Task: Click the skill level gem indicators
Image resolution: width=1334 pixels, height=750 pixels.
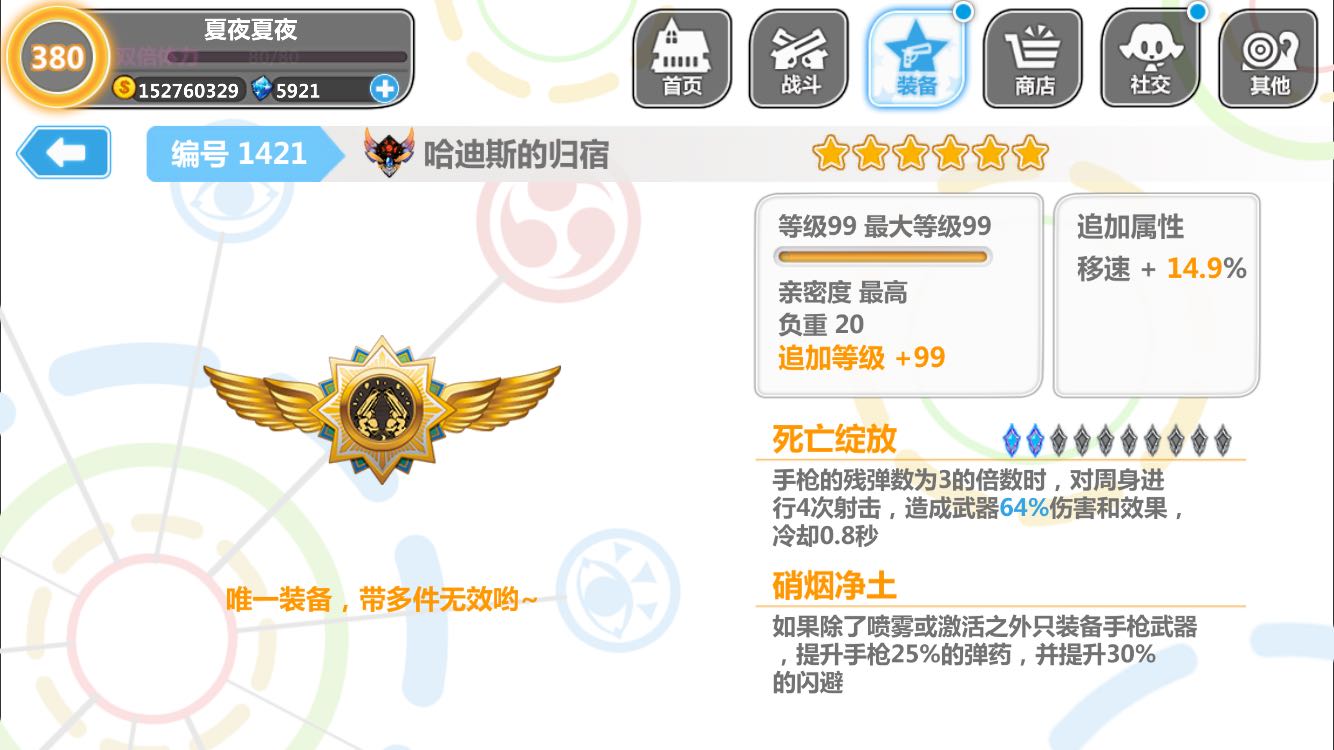Action: 1117,439
